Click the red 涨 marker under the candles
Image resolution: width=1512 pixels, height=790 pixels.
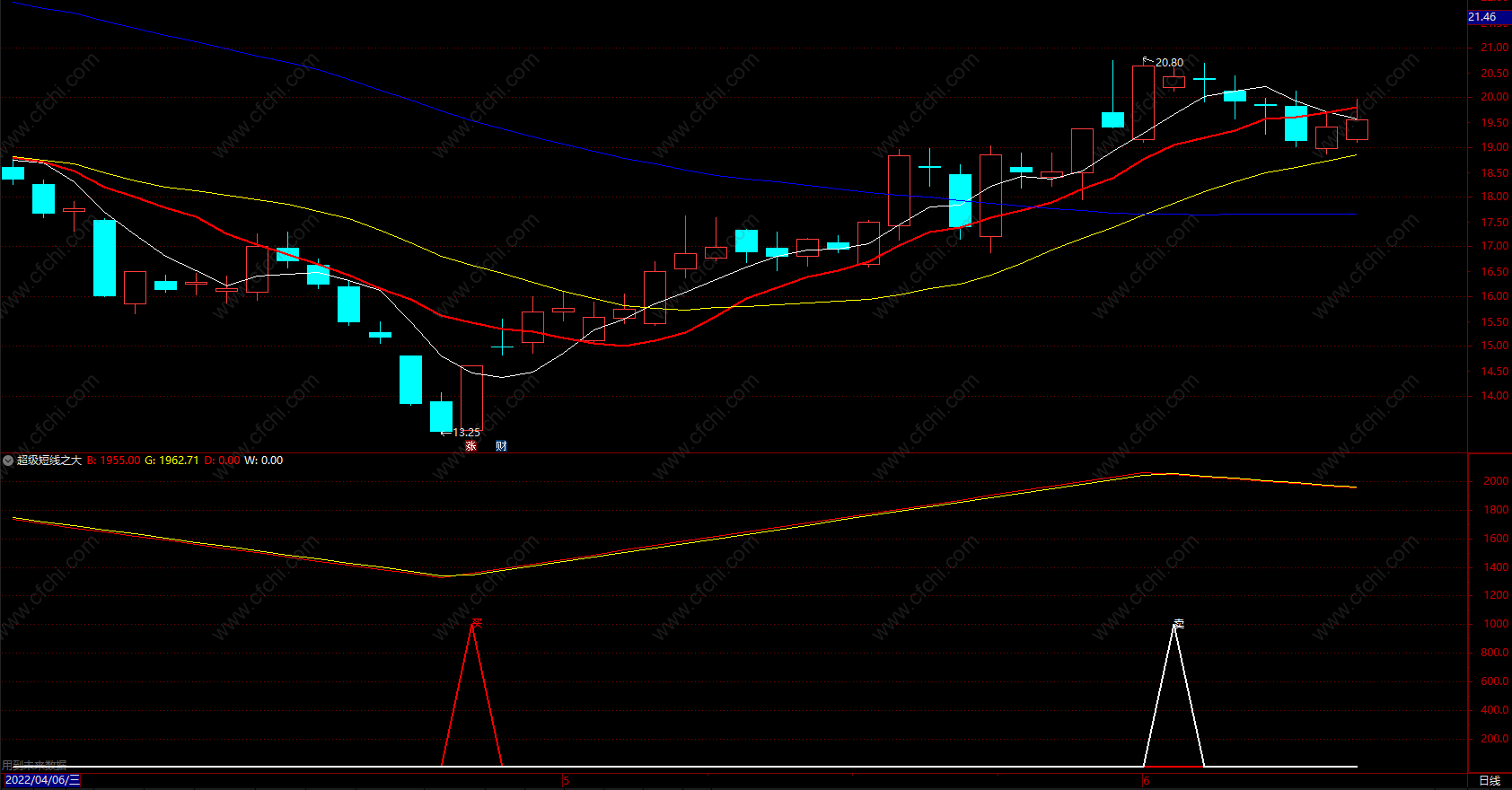(x=471, y=445)
